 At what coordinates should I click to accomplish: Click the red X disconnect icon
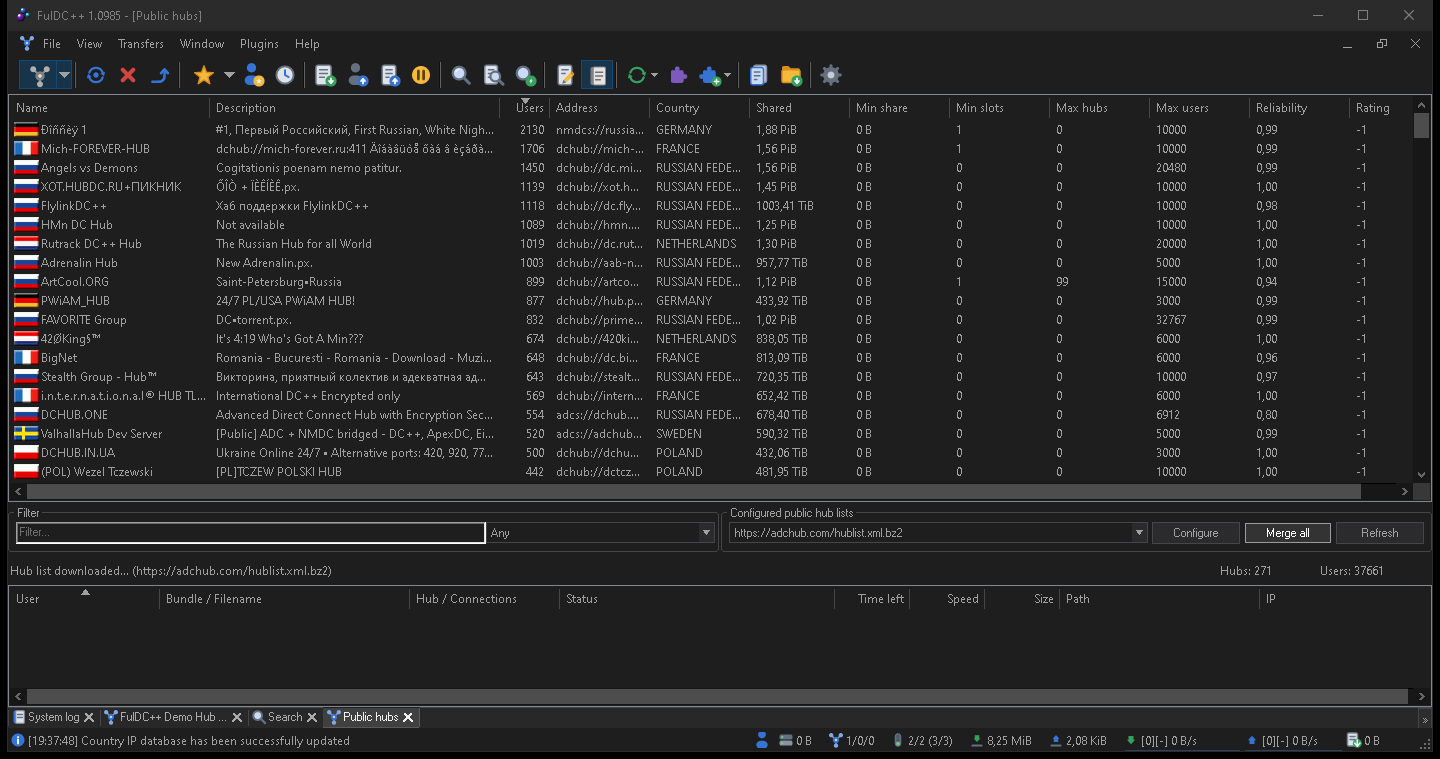[x=128, y=75]
